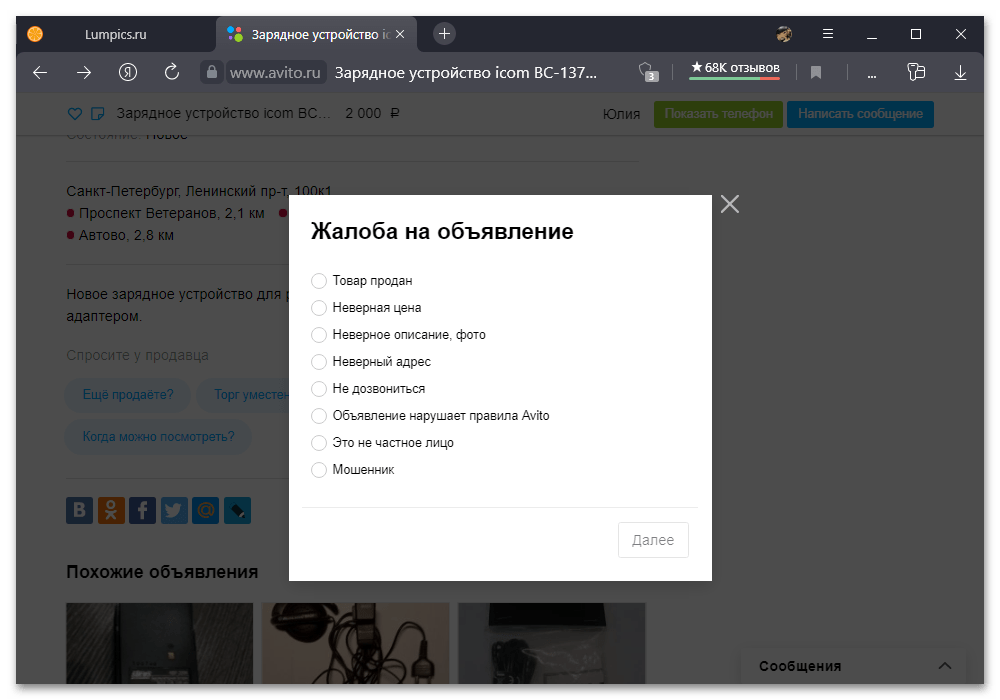Click the "Сообщения" panel title
The image size is (1000, 700).
coord(800,666)
